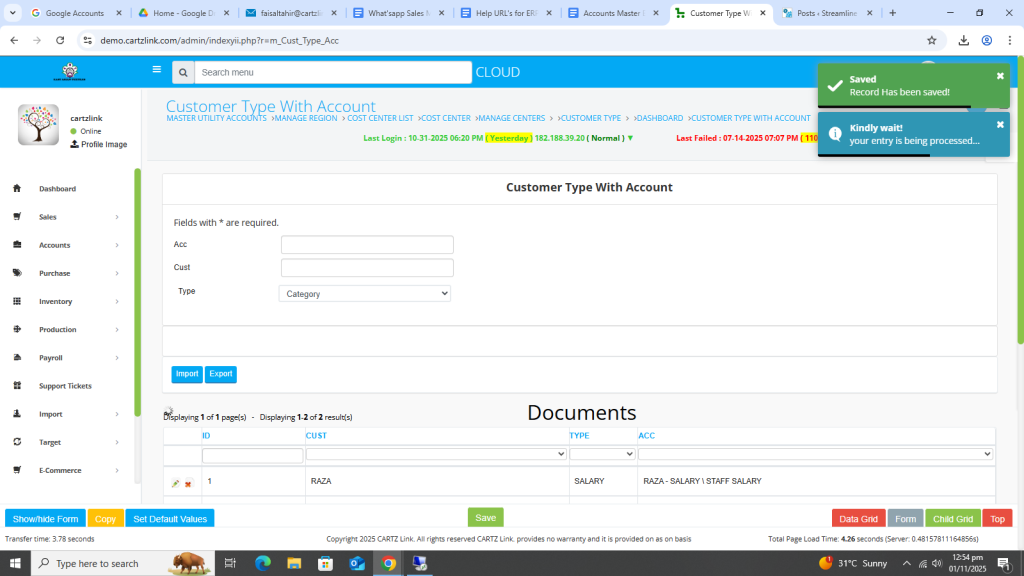The image size is (1024, 576).
Task: Click the green Save button
Action: 485,518
